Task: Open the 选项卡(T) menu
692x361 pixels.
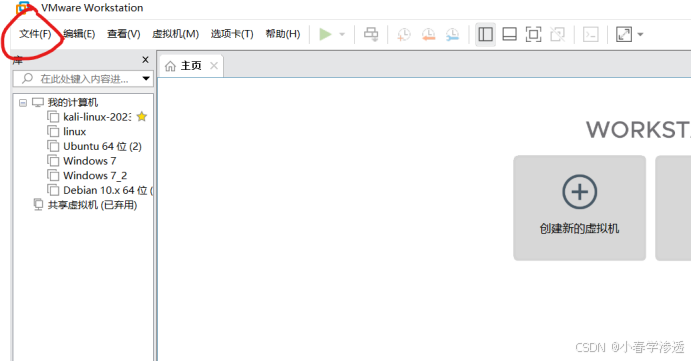Action: [x=232, y=34]
